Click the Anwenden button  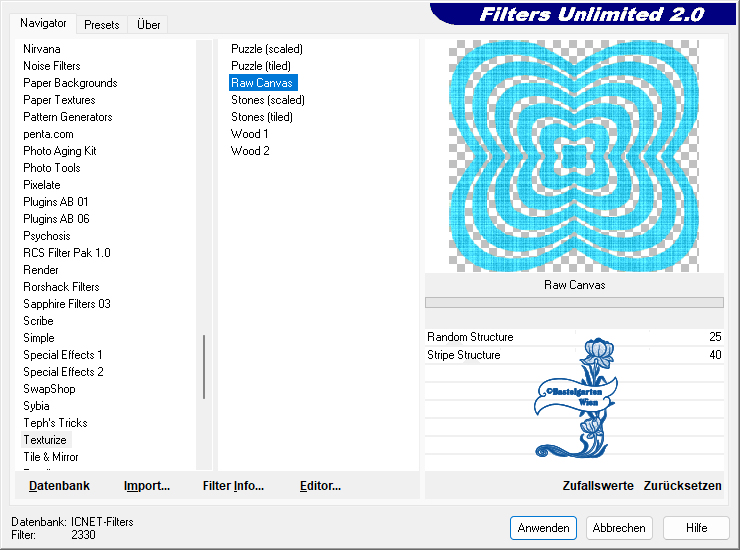tap(544, 528)
